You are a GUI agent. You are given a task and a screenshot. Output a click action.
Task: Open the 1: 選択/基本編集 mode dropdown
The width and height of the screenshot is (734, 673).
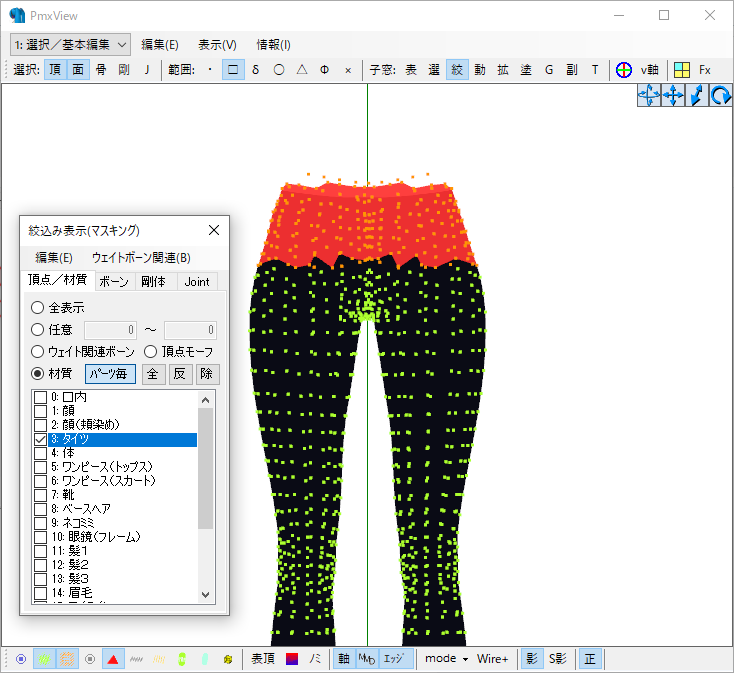click(x=70, y=45)
